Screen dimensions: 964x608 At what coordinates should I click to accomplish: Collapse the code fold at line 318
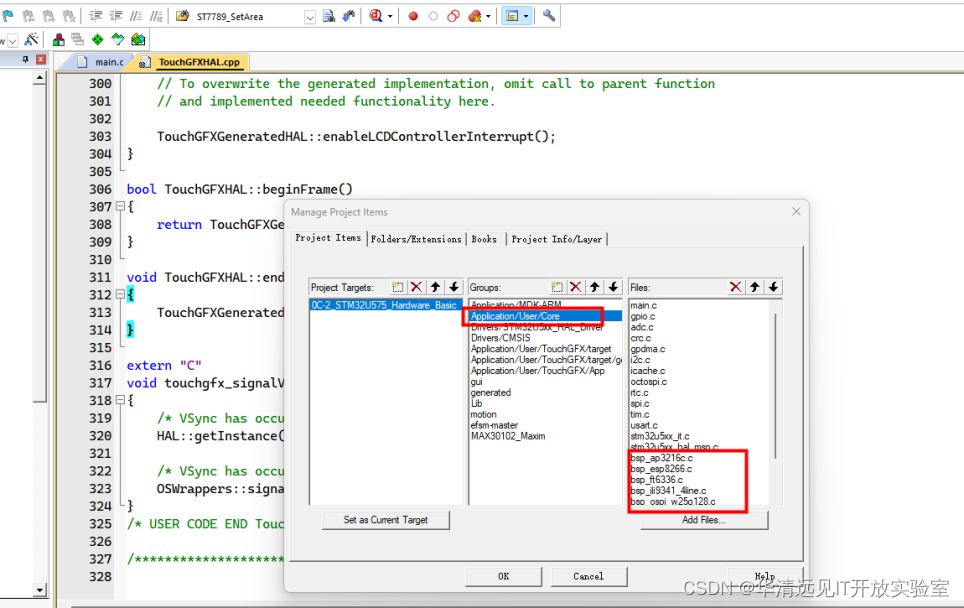[x=120, y=400]
